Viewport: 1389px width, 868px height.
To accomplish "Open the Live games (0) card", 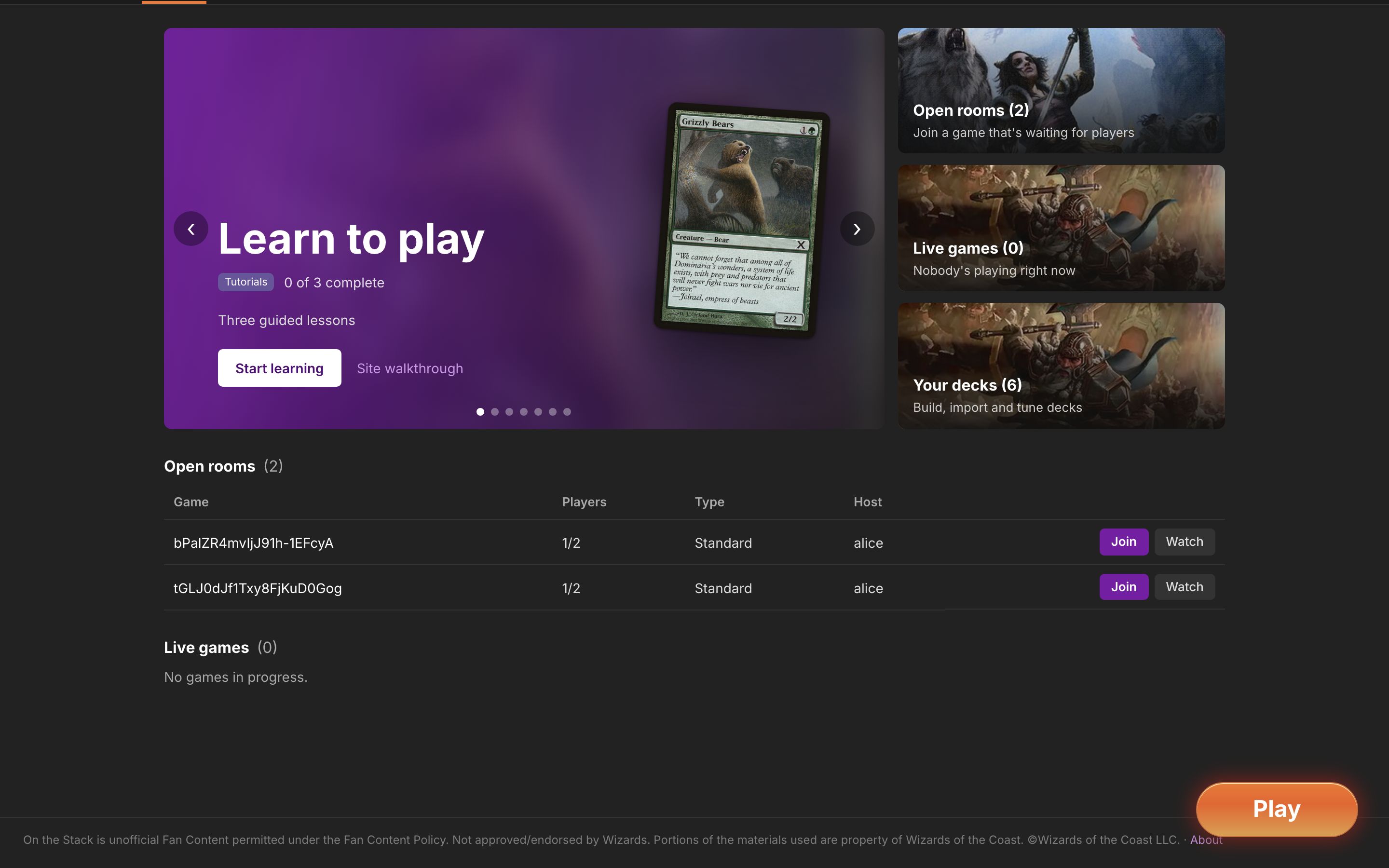I will click(x=1061, y=228).
